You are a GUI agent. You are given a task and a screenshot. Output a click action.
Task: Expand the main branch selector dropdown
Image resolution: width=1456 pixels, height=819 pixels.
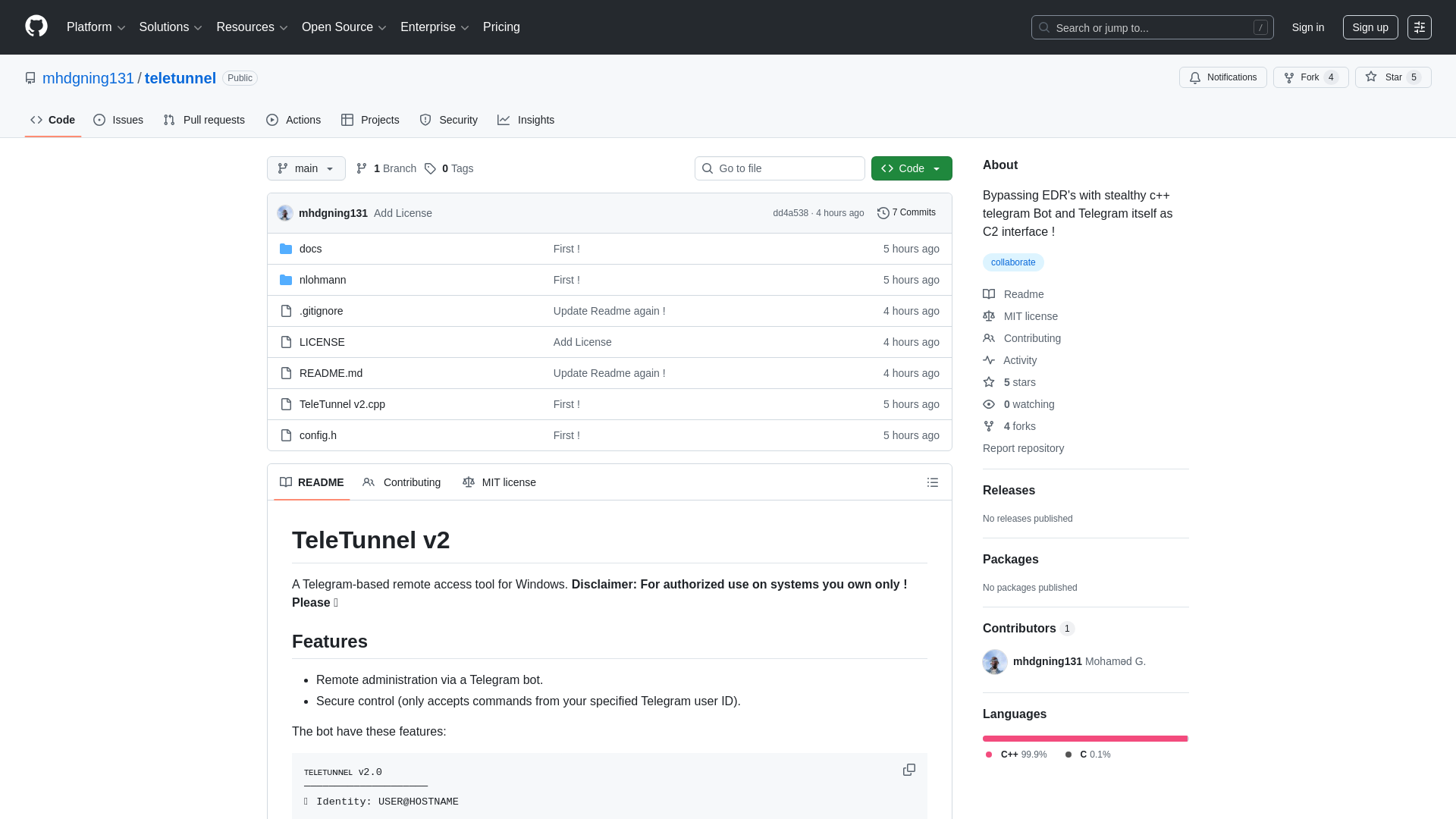pyautogui.click(x=306, y=168)
